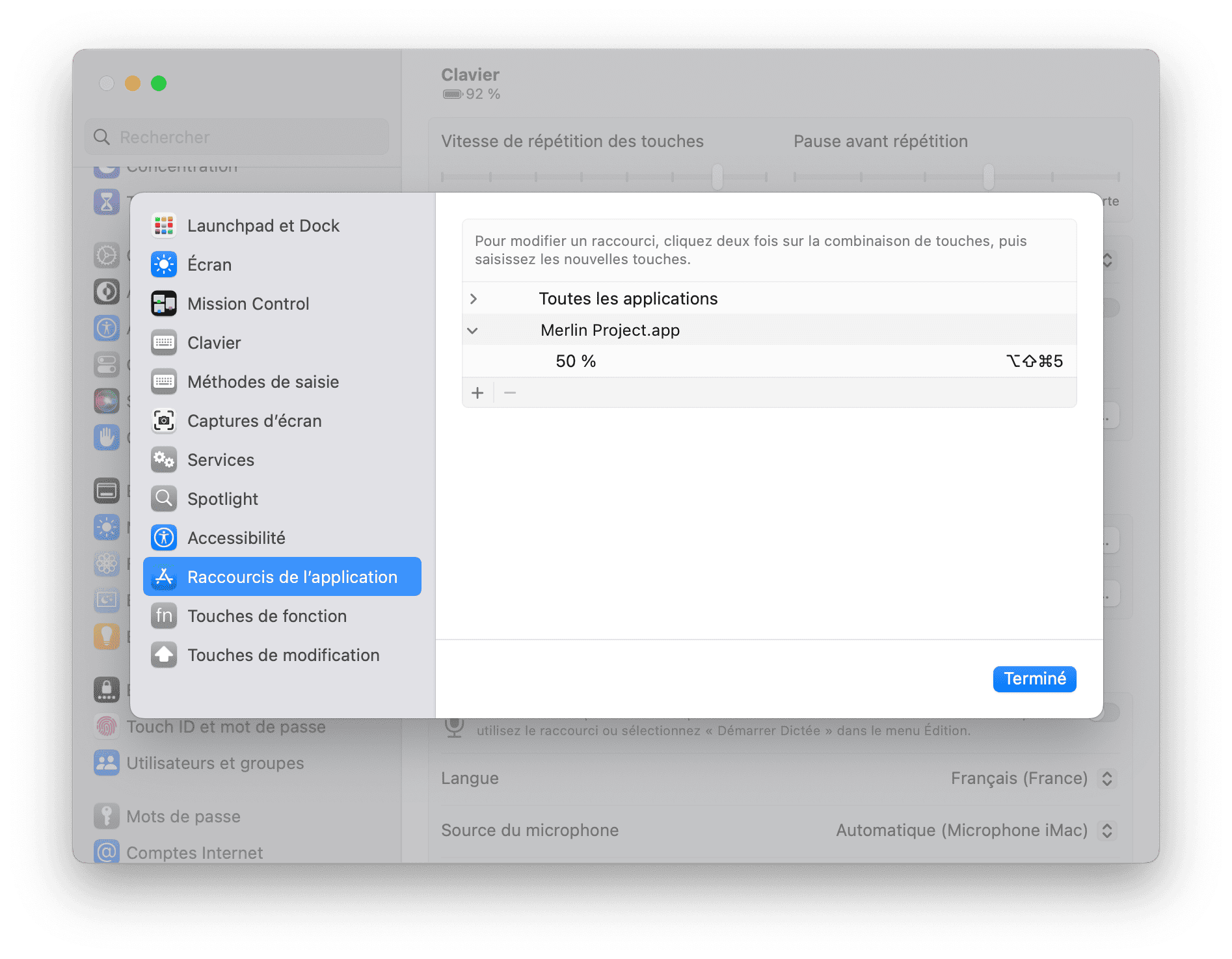
Task: Open the Clavier shortcuts category
Action: (x=214, y=342)
